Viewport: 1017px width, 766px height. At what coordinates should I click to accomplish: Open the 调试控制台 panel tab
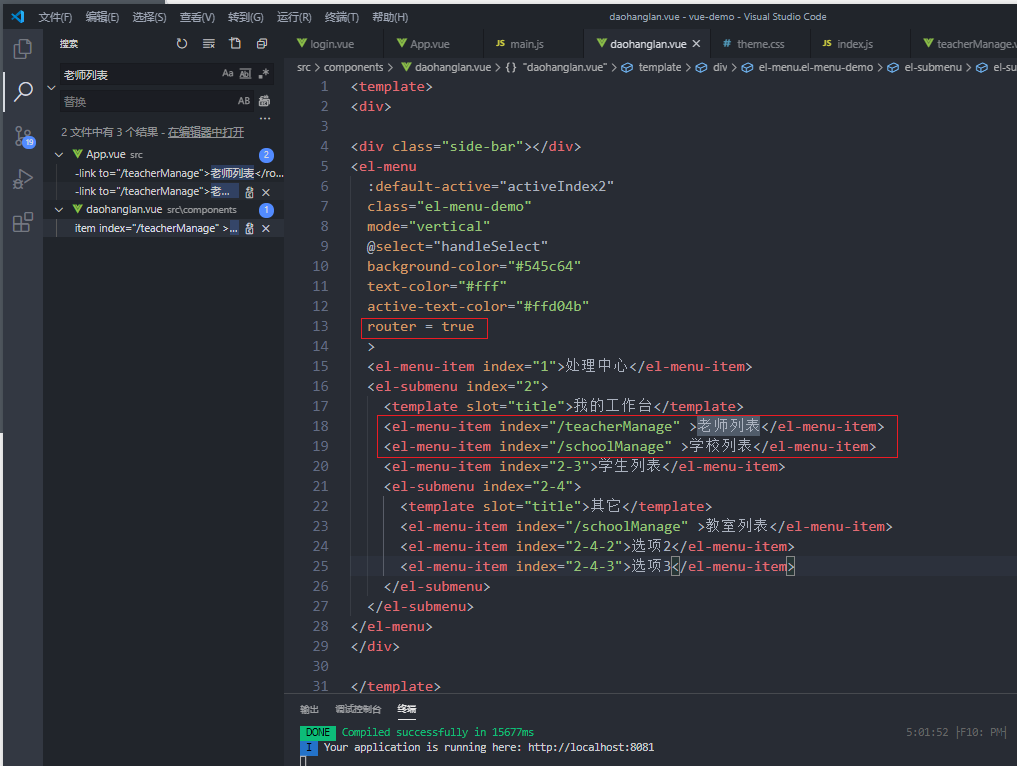358,709
